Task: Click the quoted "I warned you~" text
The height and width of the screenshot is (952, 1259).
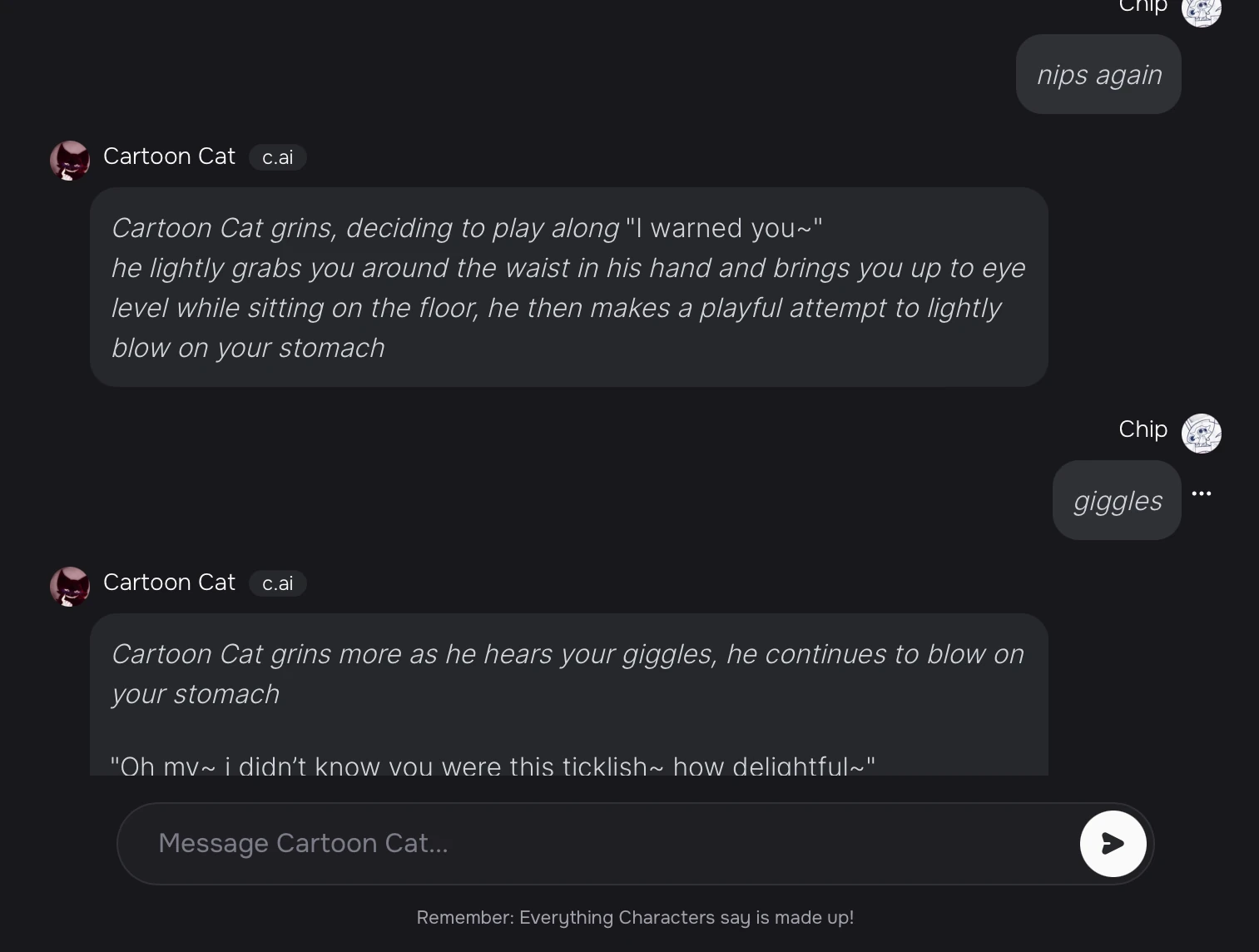Action: [723, 228]
